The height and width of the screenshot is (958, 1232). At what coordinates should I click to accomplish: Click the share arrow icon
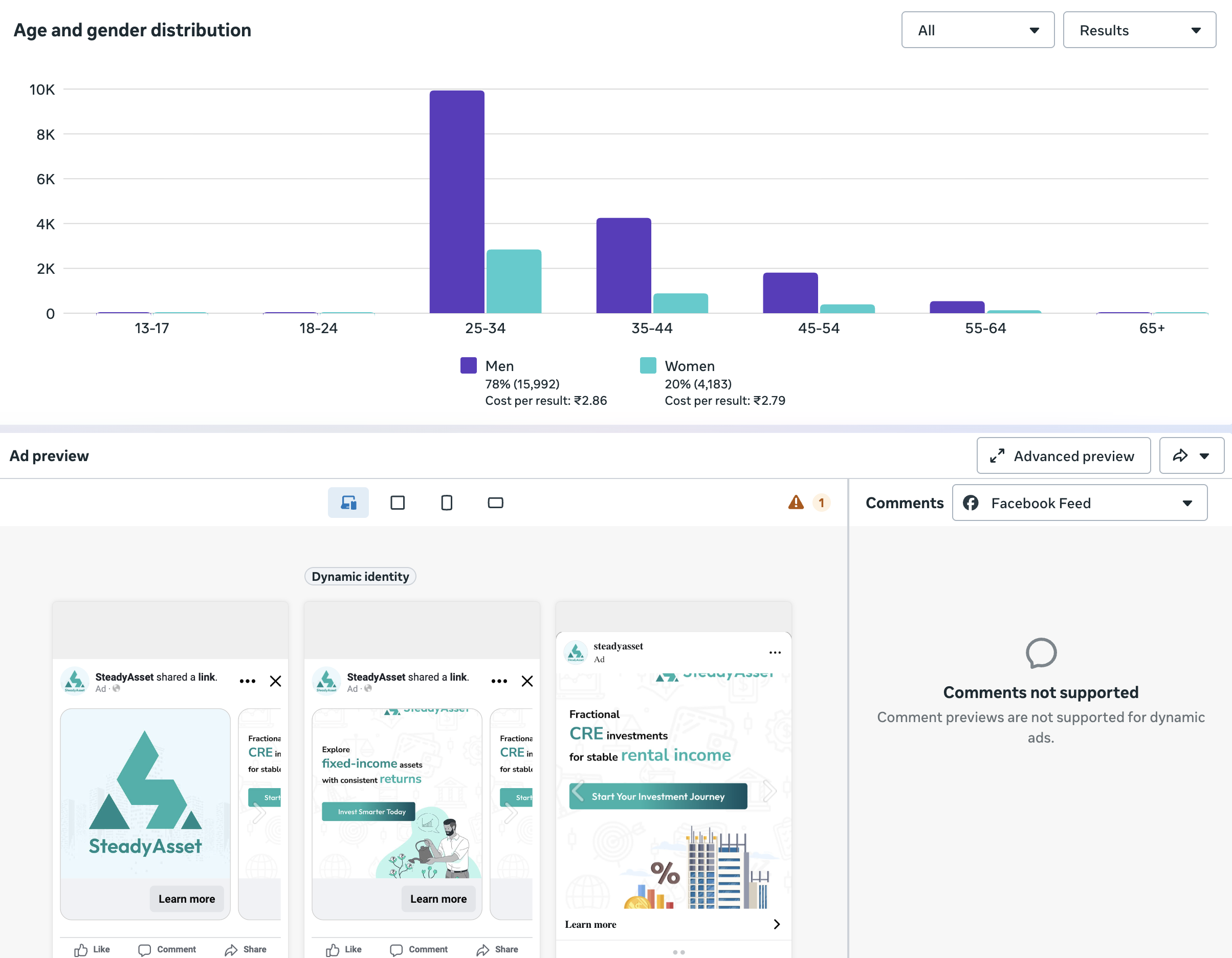1181,455
